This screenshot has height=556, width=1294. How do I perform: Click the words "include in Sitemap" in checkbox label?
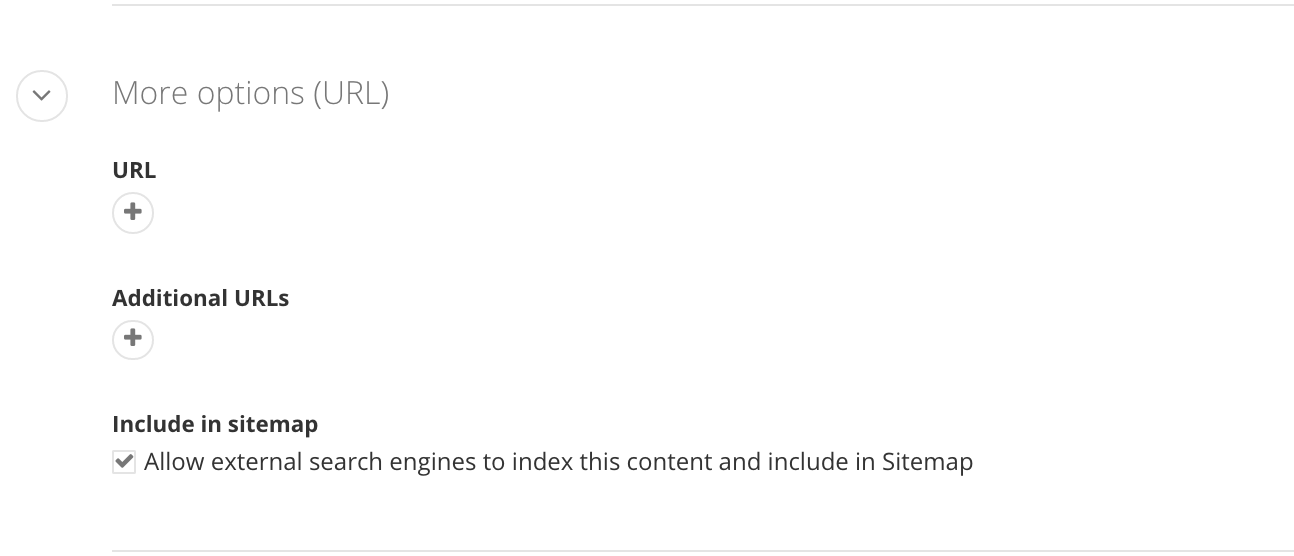[x=870, y=462]
